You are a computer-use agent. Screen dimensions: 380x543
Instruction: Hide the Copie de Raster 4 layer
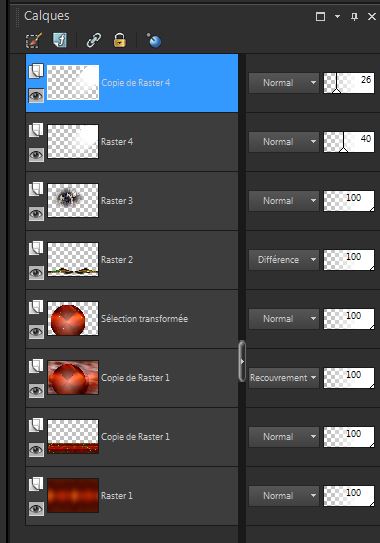[x=36, y=96]
